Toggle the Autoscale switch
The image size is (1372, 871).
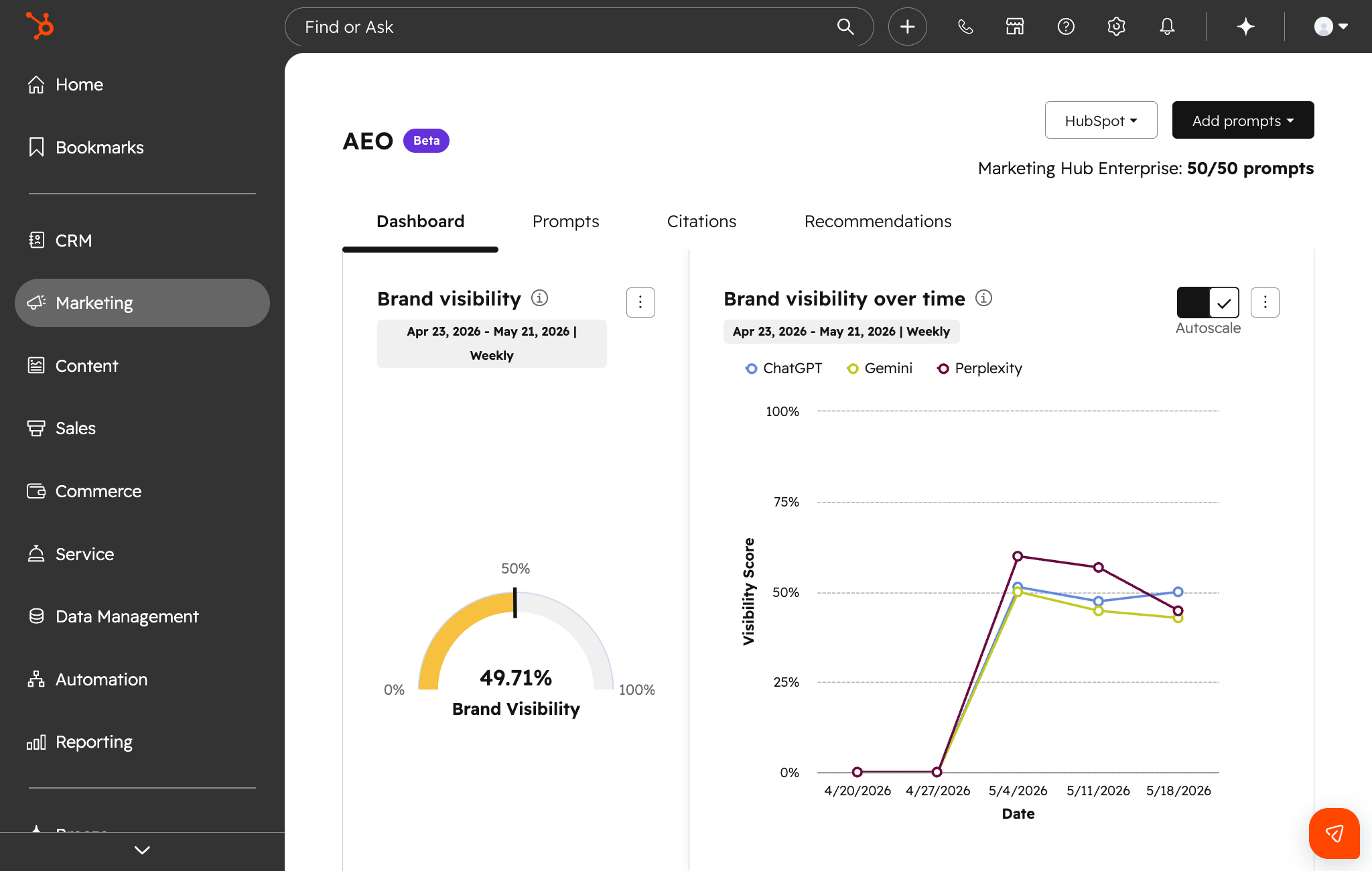pos(1208,303)
